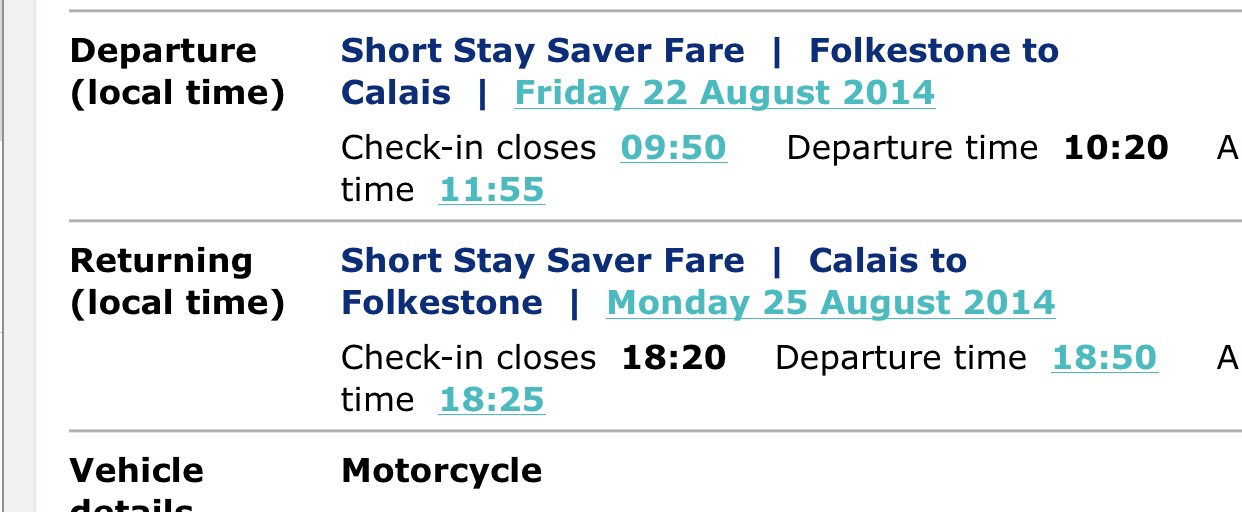The width and height of the screenshot is (1242, 512).
Task: Open the Monday 25 August 2014 link
Action: pos(830,303)
